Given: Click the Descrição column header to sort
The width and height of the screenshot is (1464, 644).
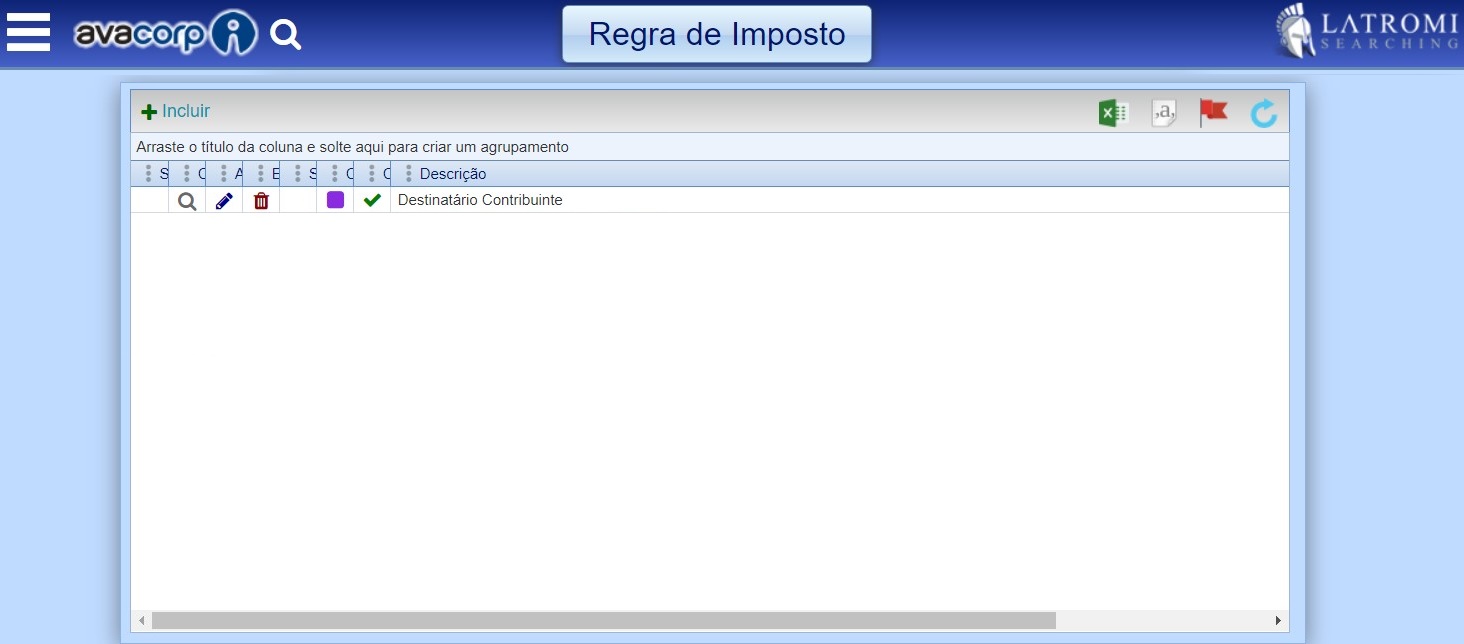Looking at the screenshot, I should pos(453,174).
